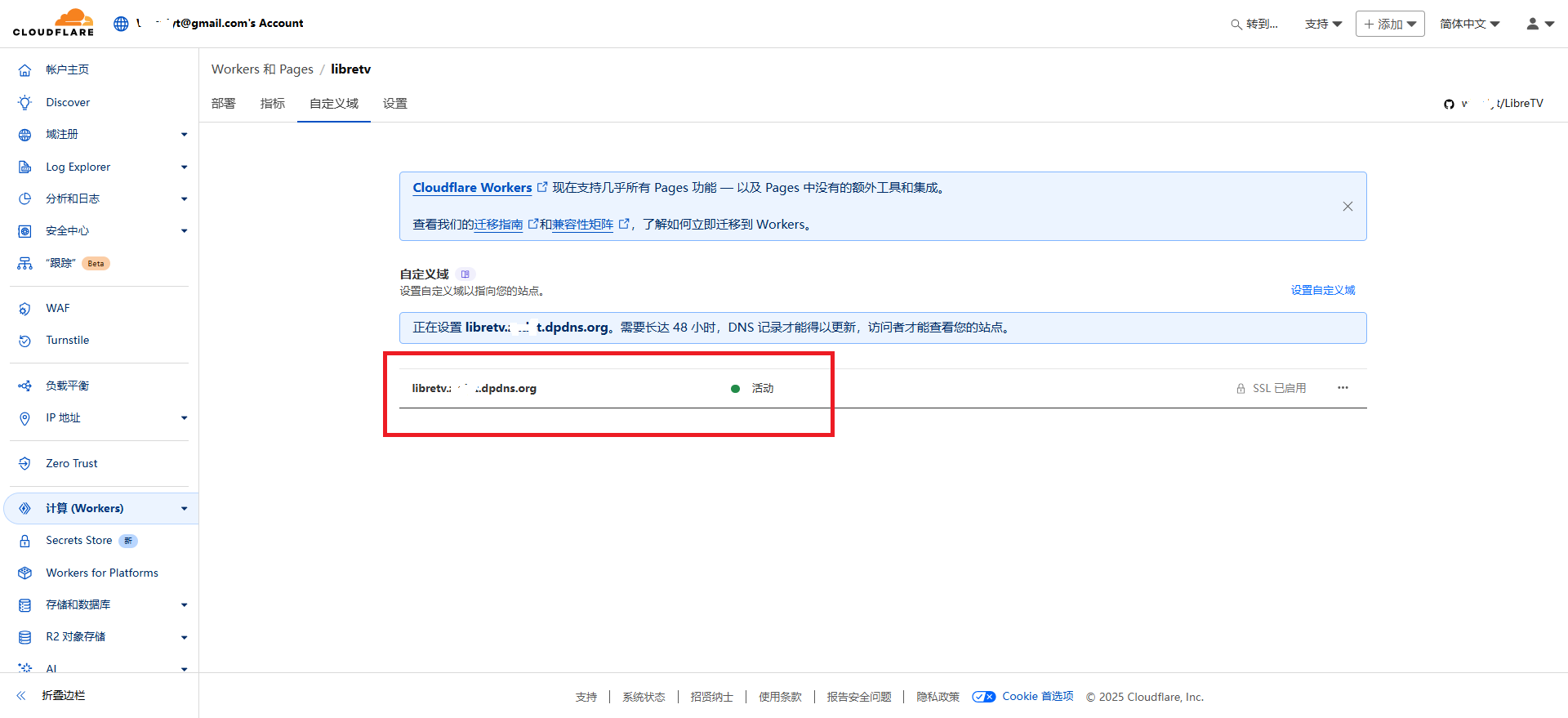Open the three-dot menu for the custom domain
Viewport: 1568px width, 718px height.
pos(1343,388)
